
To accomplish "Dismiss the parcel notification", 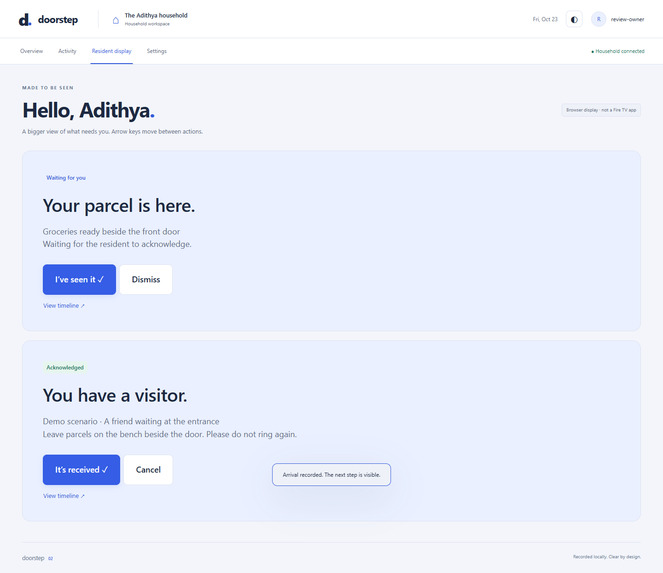I will 146,280.
